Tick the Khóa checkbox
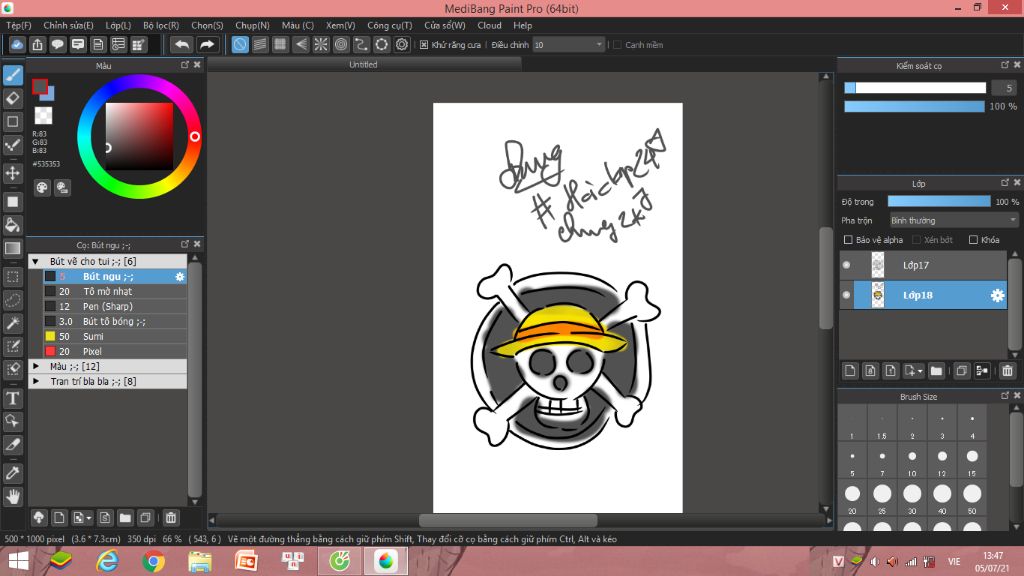Image resolution: width=1024 pixels, height=576 pixels. (x=973, y=240)
